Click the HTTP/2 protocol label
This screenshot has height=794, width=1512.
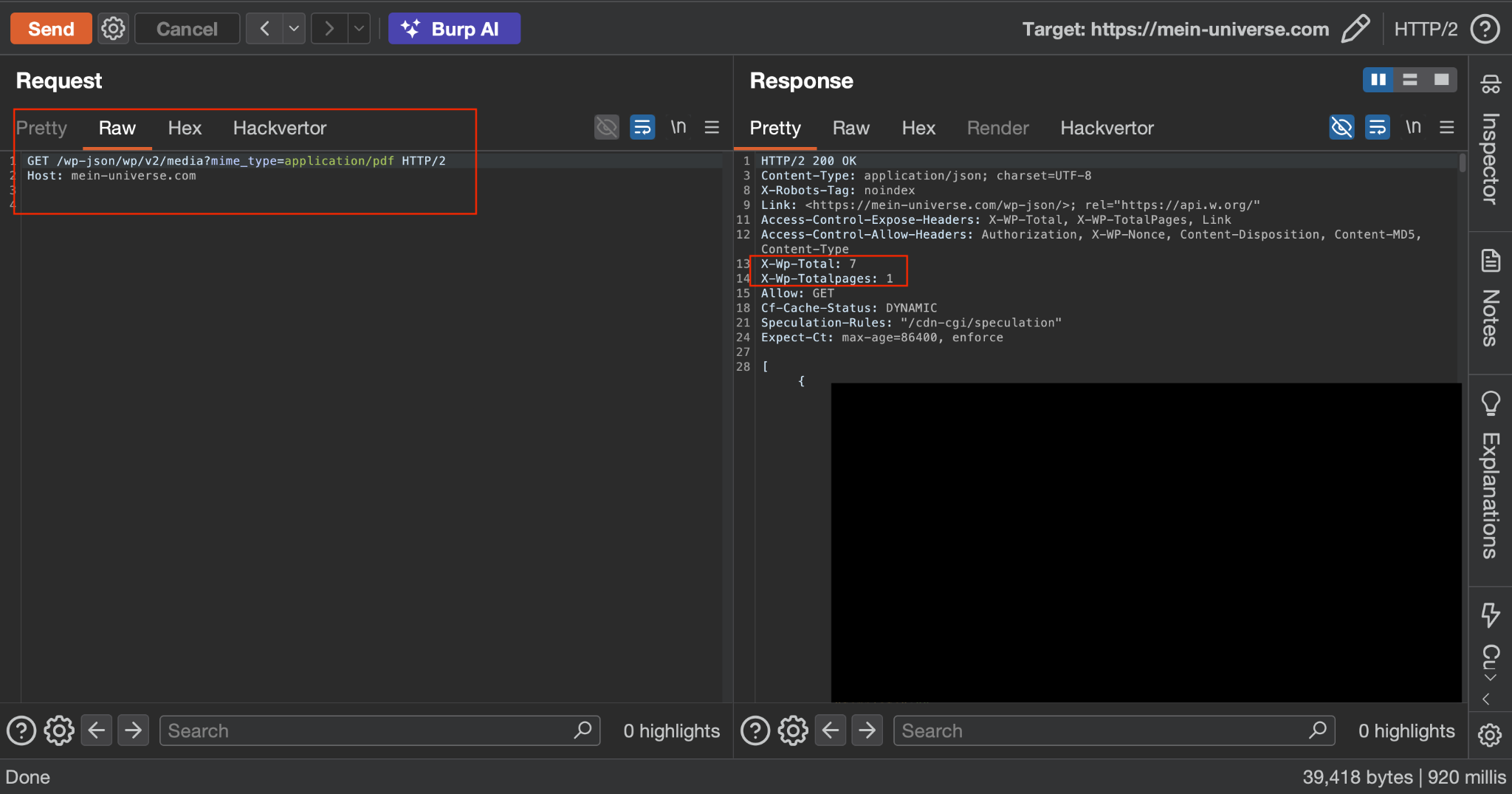pos(1426,29)
